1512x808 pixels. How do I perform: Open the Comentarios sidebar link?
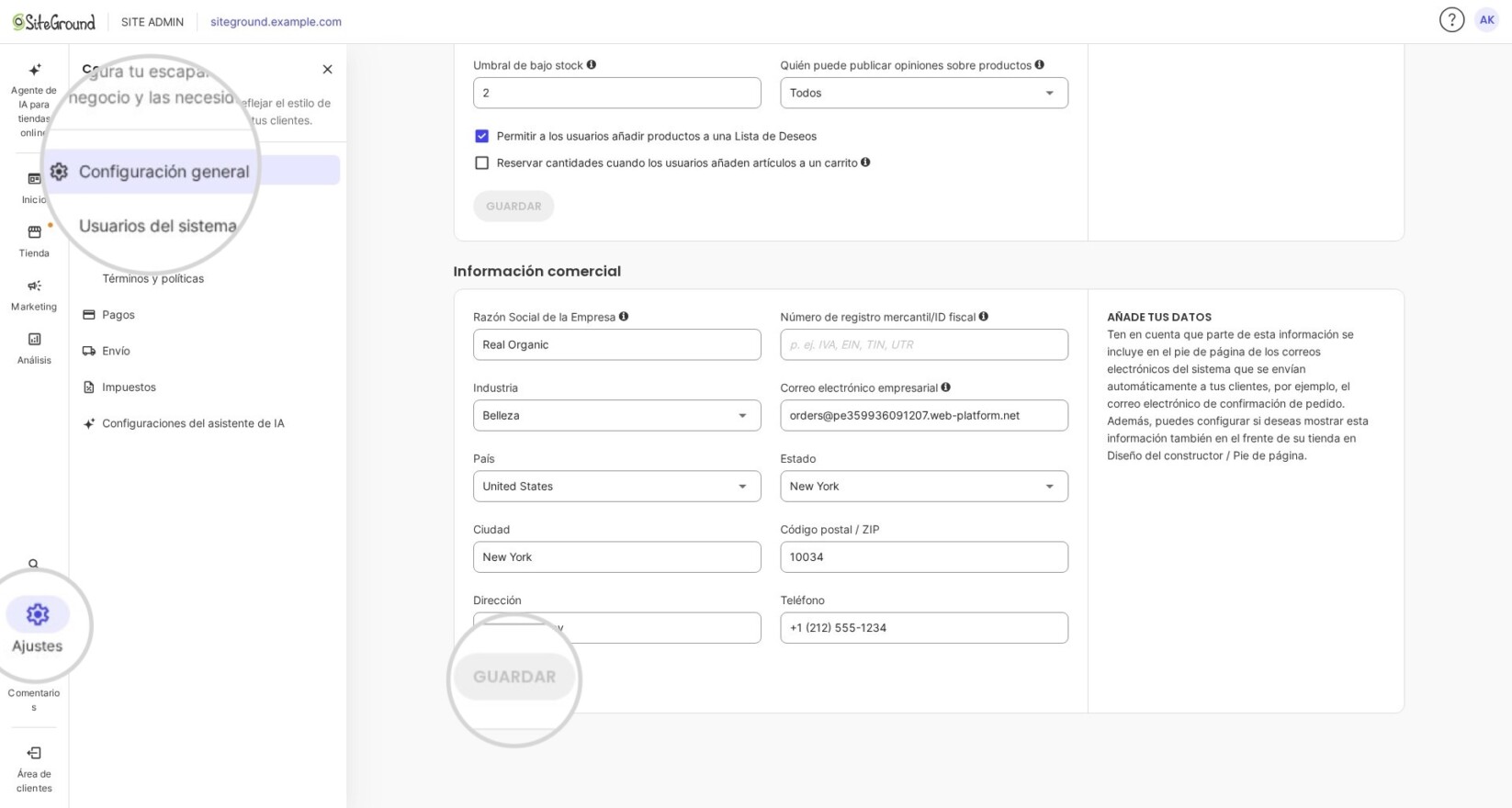pyautogui.click(x=34, y=700)
